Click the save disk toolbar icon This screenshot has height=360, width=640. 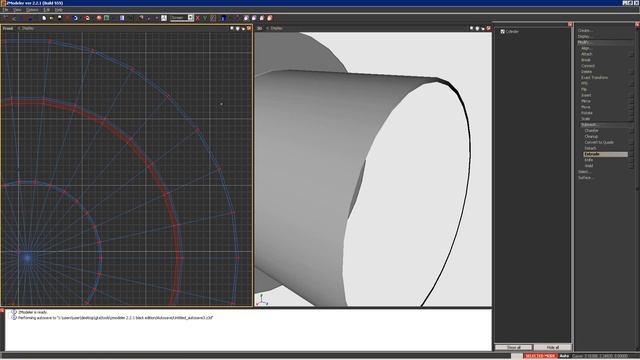60,18
